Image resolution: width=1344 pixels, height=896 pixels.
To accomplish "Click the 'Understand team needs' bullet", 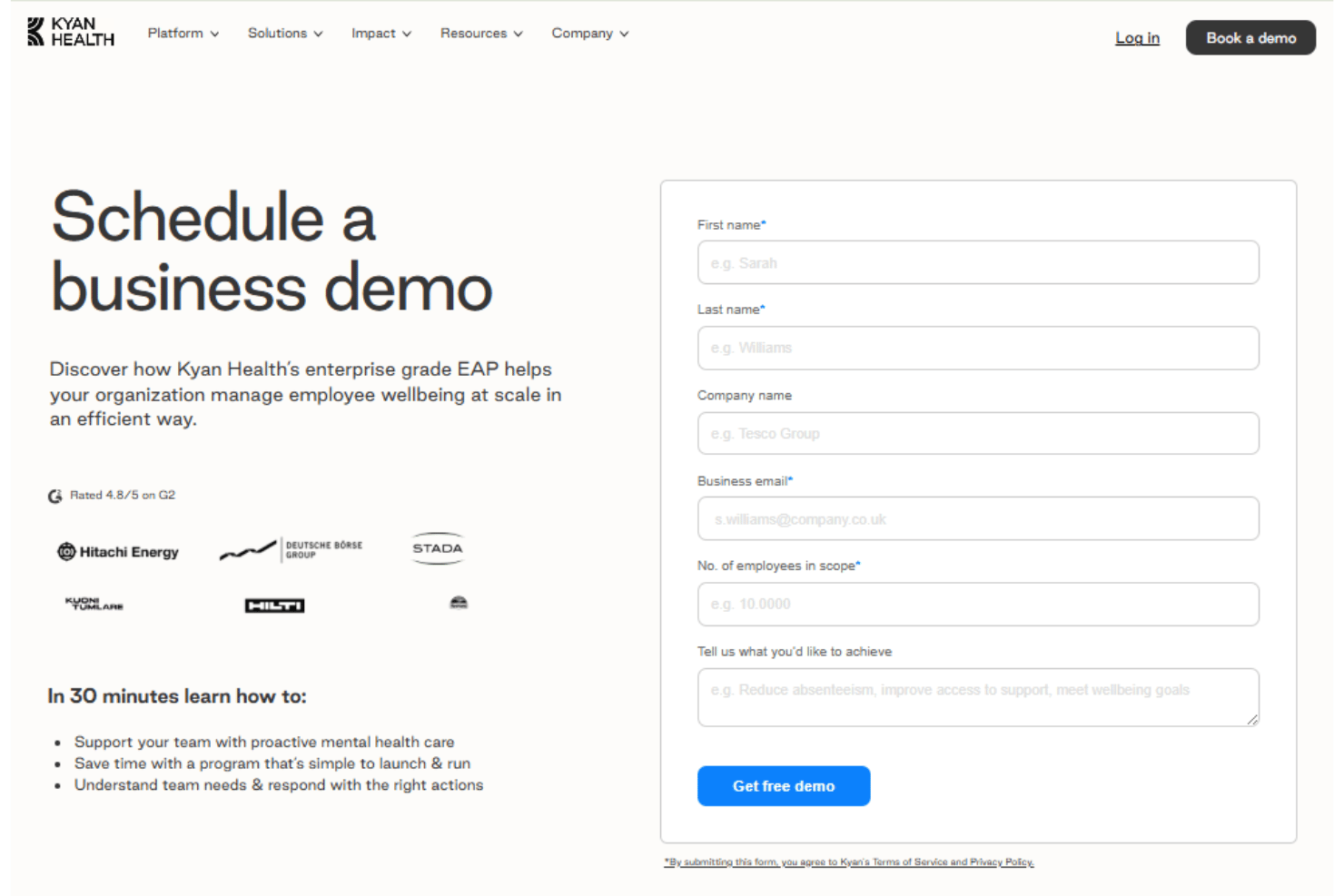I will pyautogui.click(x=279, y=785).
